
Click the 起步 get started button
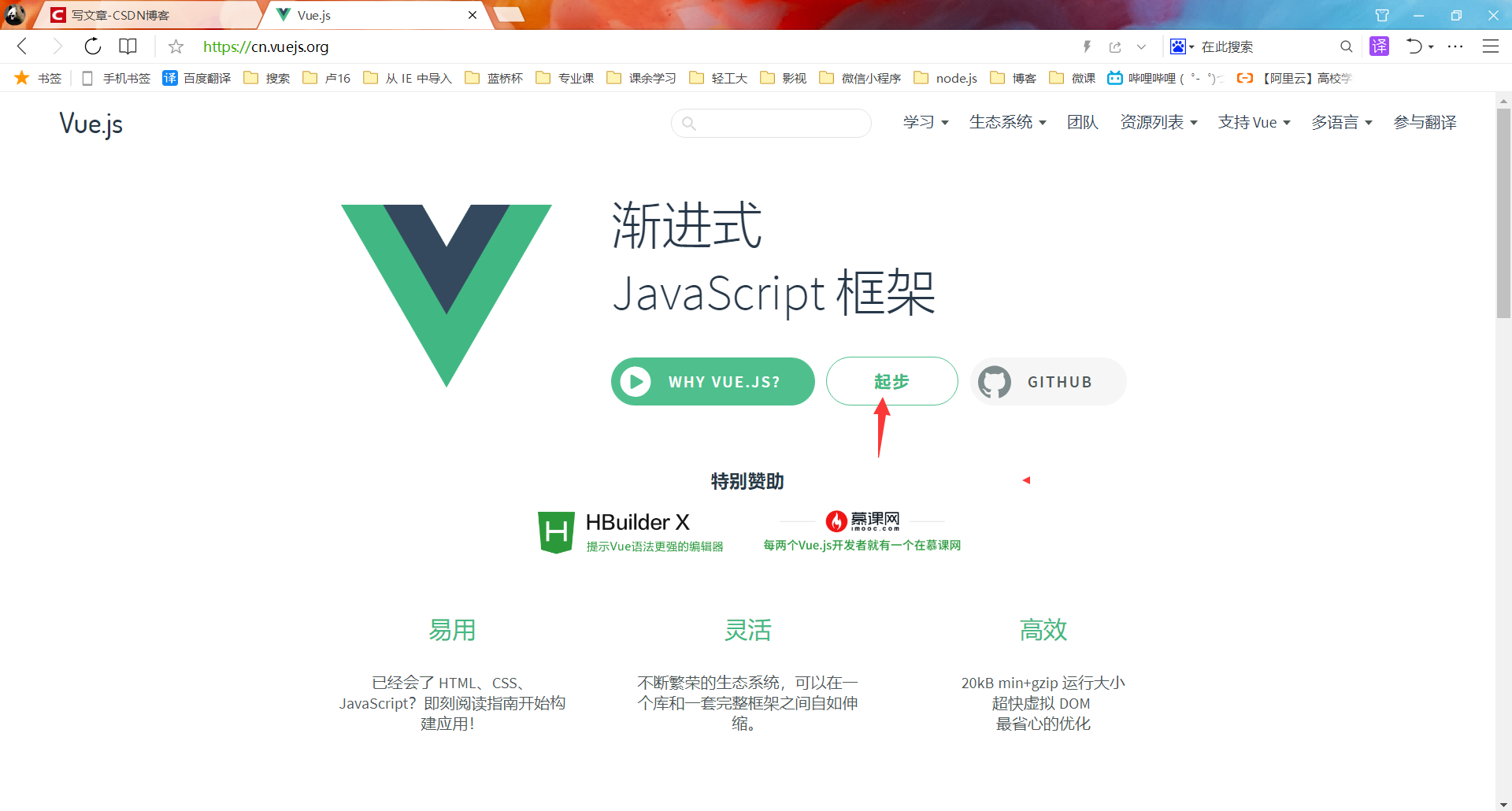891,382
